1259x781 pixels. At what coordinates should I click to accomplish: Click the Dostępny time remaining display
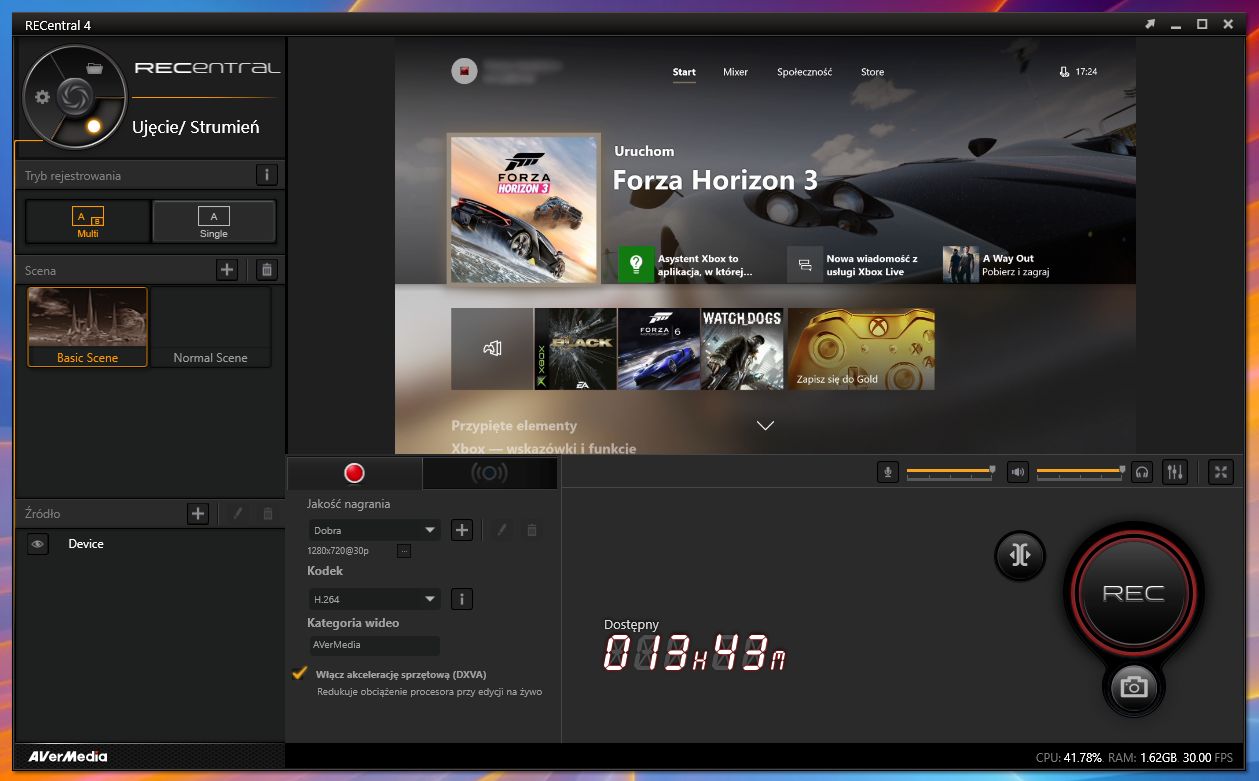(x=695, y=652)
